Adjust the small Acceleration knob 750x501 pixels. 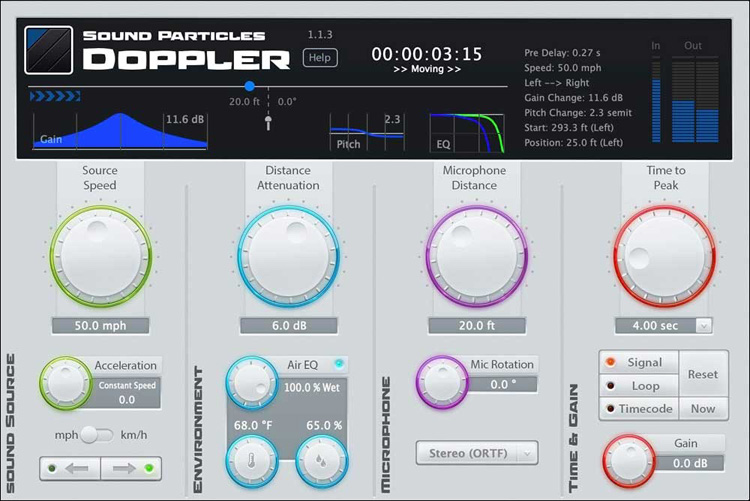coord(66,383)
